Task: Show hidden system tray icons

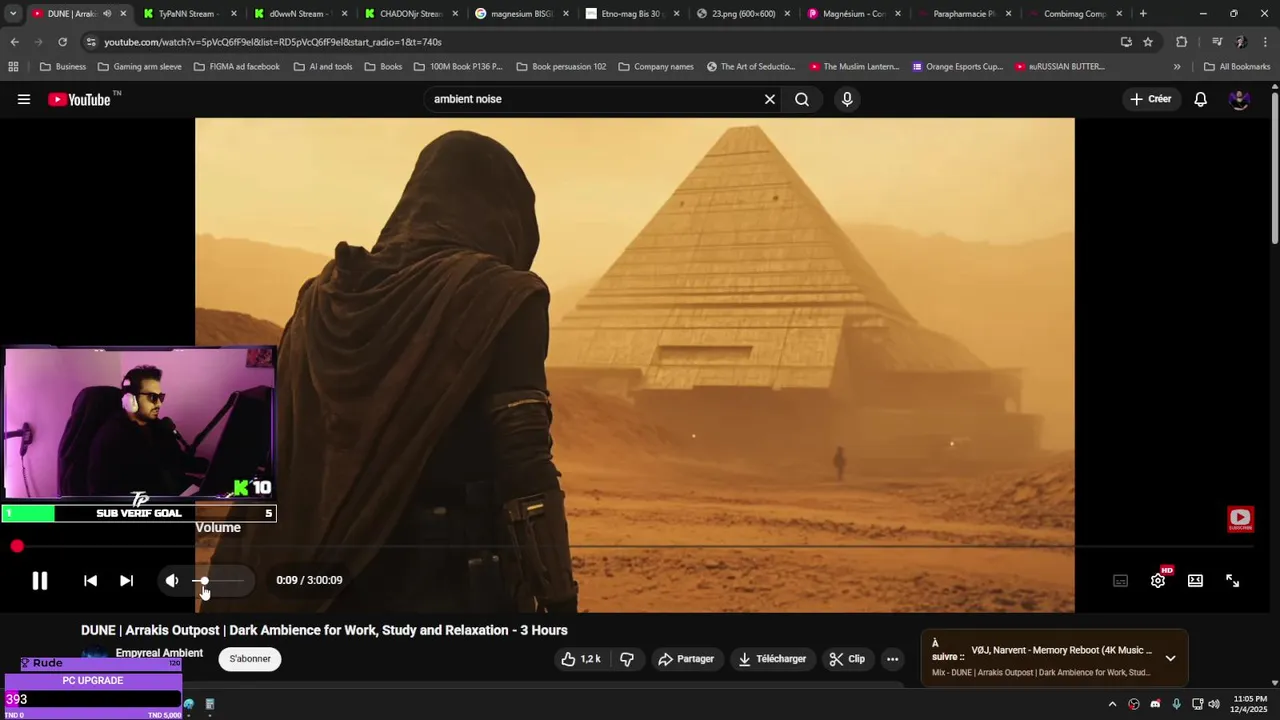Action: [1112, 704]
